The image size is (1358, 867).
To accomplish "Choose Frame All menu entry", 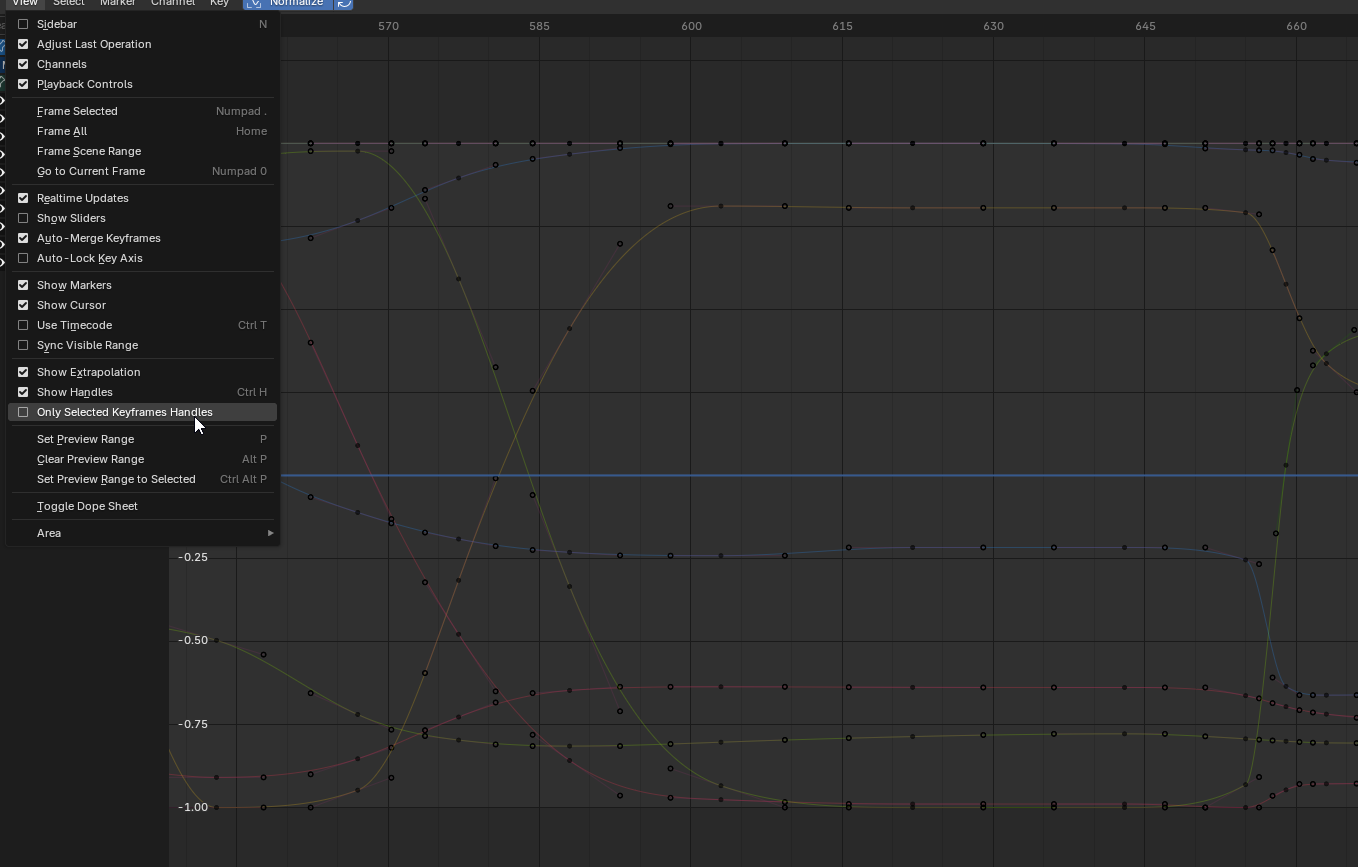I will (142, 131).
